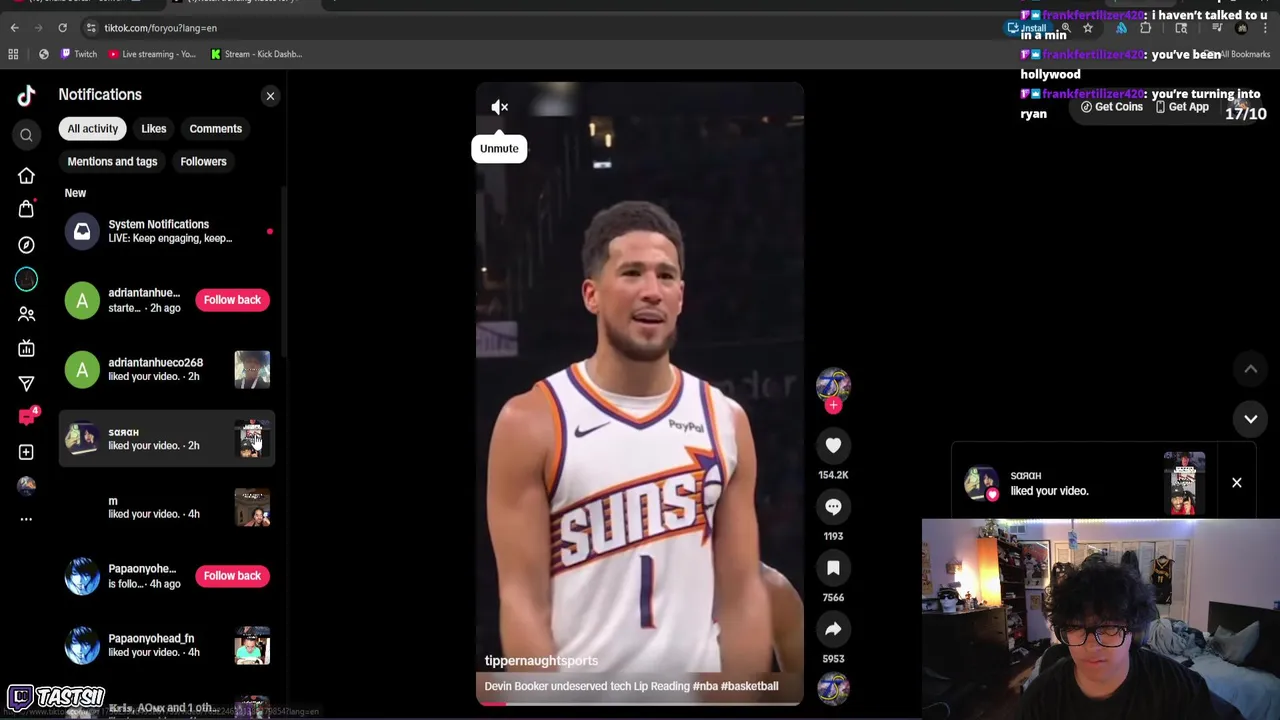Click the Get App button
The width and height of the screenshot is (1280, 720).
[x=1181, y=107]
